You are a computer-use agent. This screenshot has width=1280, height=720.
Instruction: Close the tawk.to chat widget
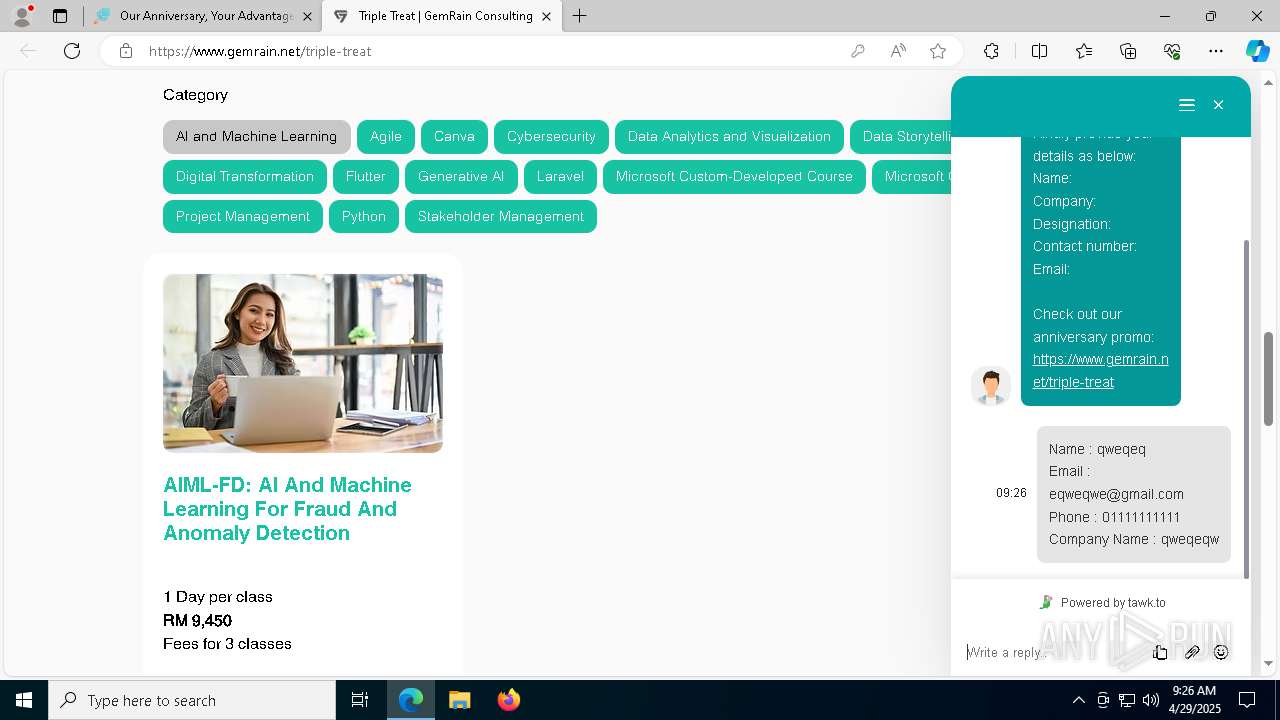[1218, 105]
